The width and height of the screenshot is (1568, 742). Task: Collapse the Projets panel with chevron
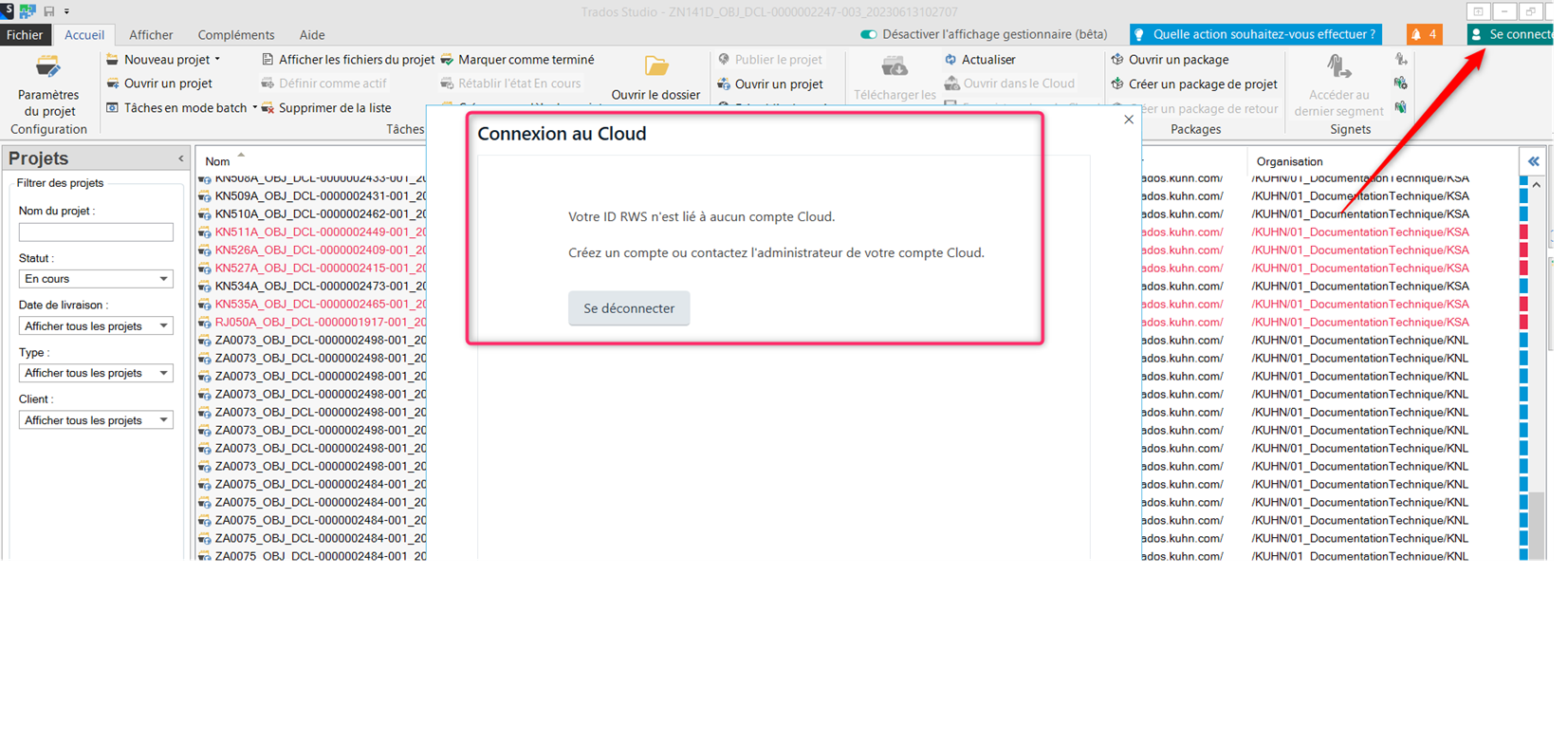tap(180, 158)
